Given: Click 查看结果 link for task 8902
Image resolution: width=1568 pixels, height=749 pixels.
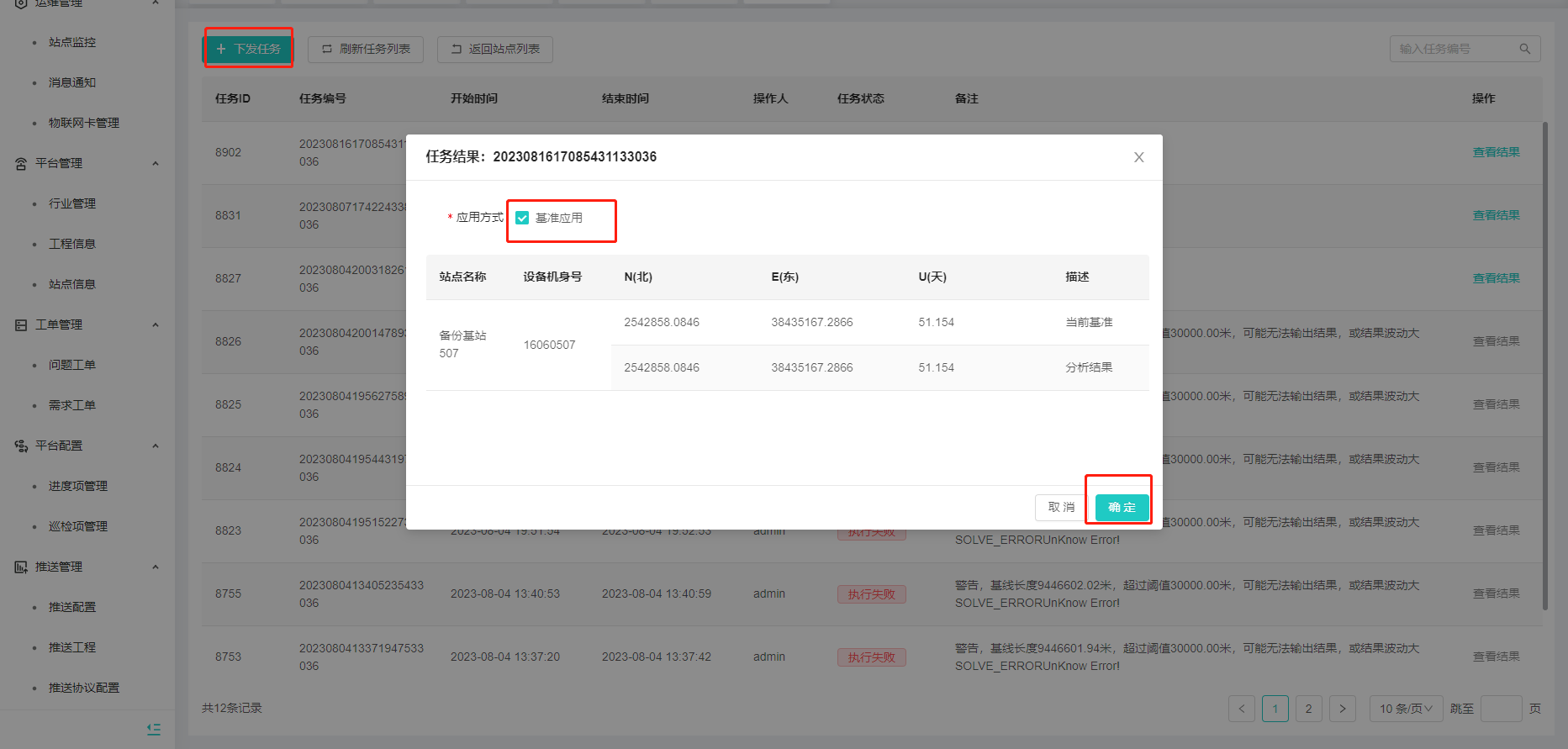Looking at the screenshot, I should click(x=1496, y=152).
